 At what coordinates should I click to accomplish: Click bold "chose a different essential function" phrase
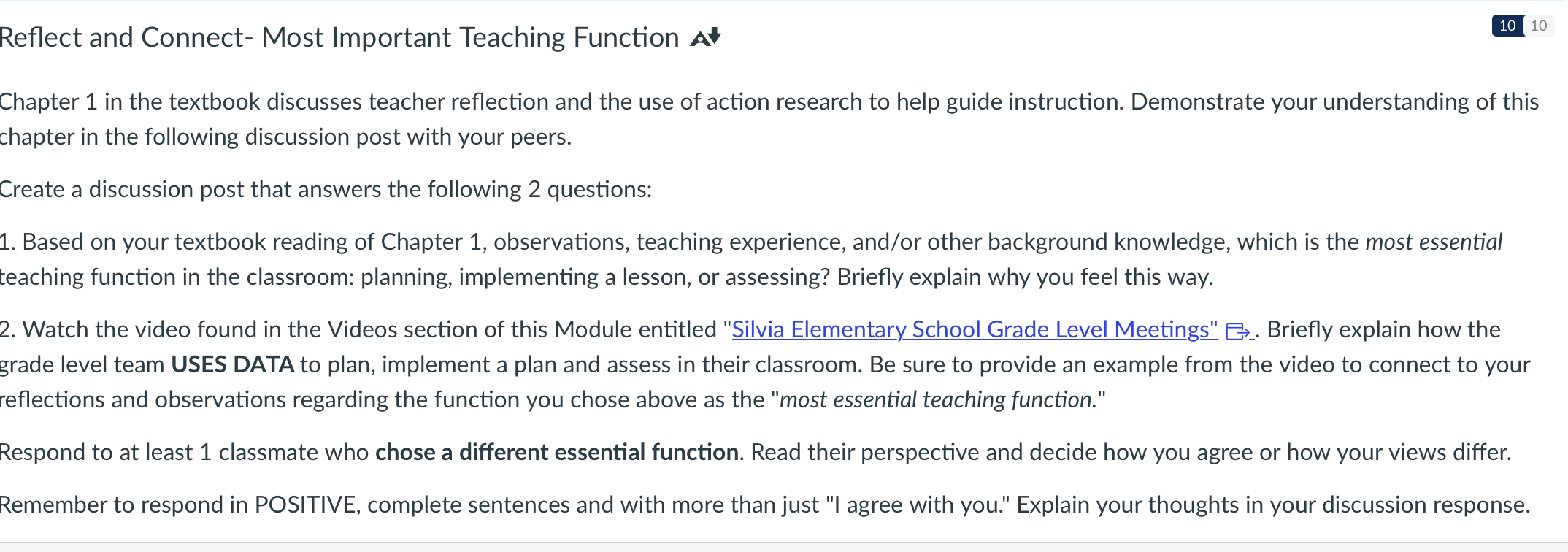coord(557,452)
